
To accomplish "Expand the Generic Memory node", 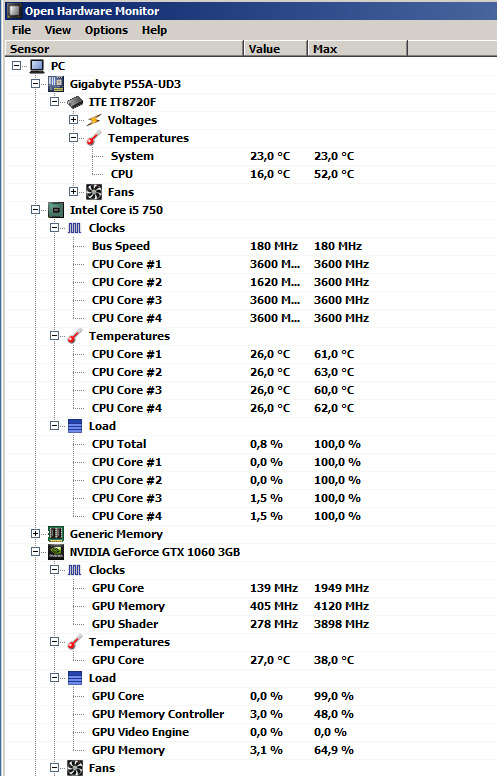I will click(x=35, y=534).
